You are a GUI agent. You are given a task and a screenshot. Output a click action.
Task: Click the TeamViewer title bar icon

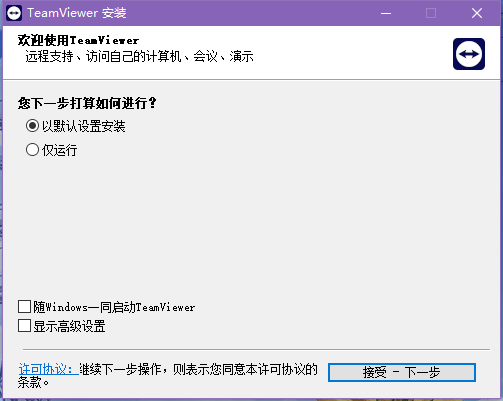coord(14,13)
